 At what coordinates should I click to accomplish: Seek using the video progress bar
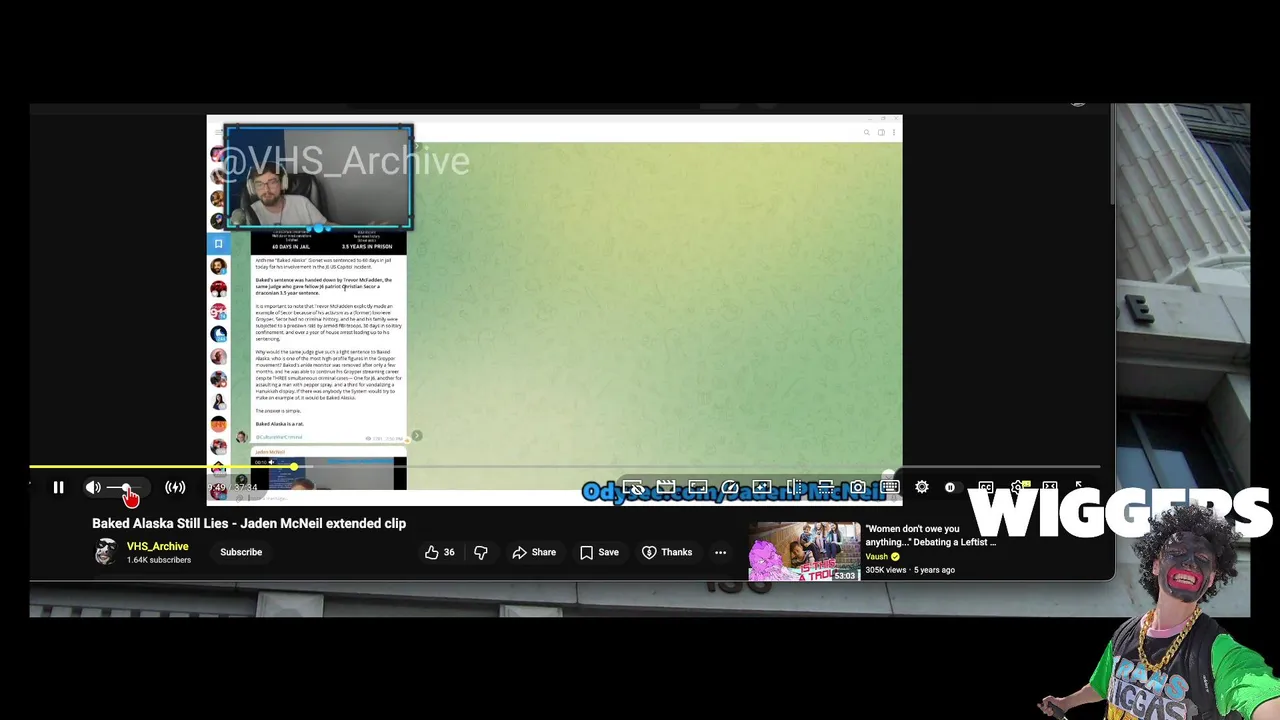(565, 467)
